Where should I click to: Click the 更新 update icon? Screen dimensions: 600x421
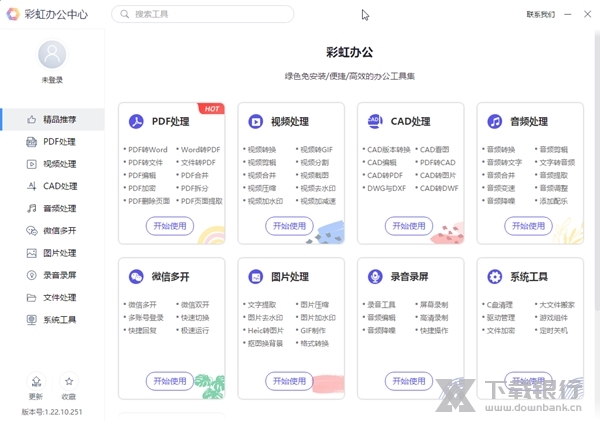(x=36, y=381)
